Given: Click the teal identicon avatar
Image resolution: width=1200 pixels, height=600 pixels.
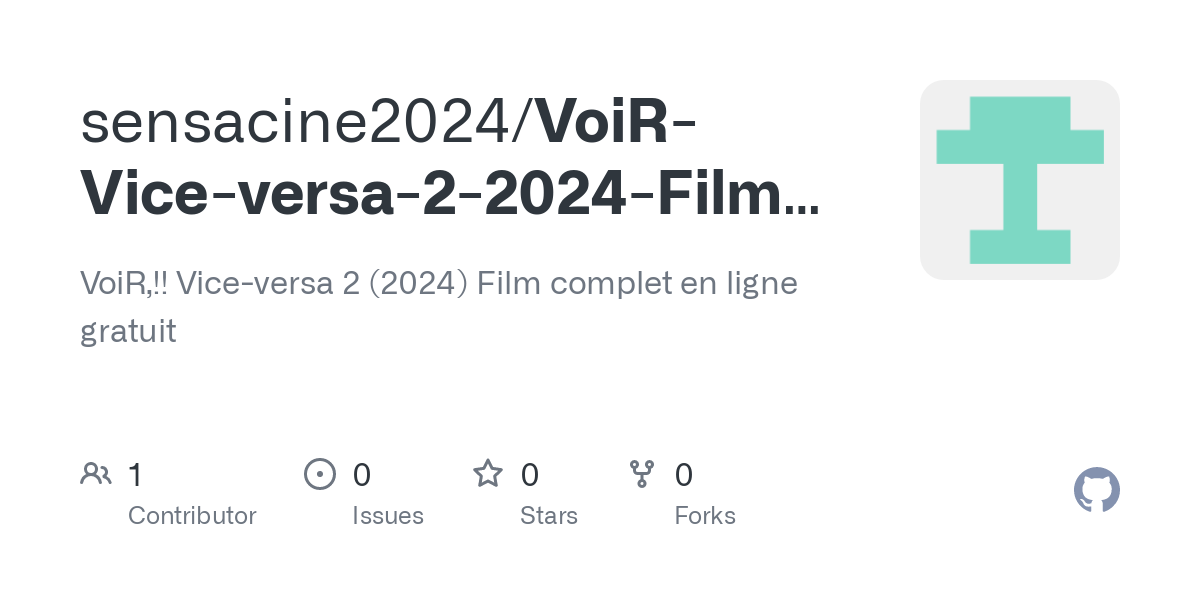Looking at the screenshot, I should (1019, 180).
